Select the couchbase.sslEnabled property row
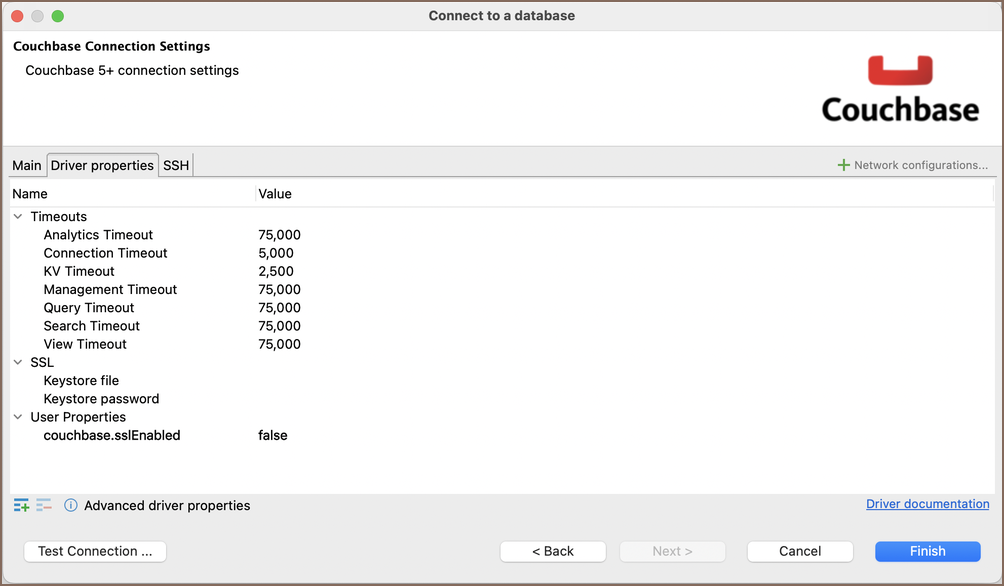 coord(112,435)
